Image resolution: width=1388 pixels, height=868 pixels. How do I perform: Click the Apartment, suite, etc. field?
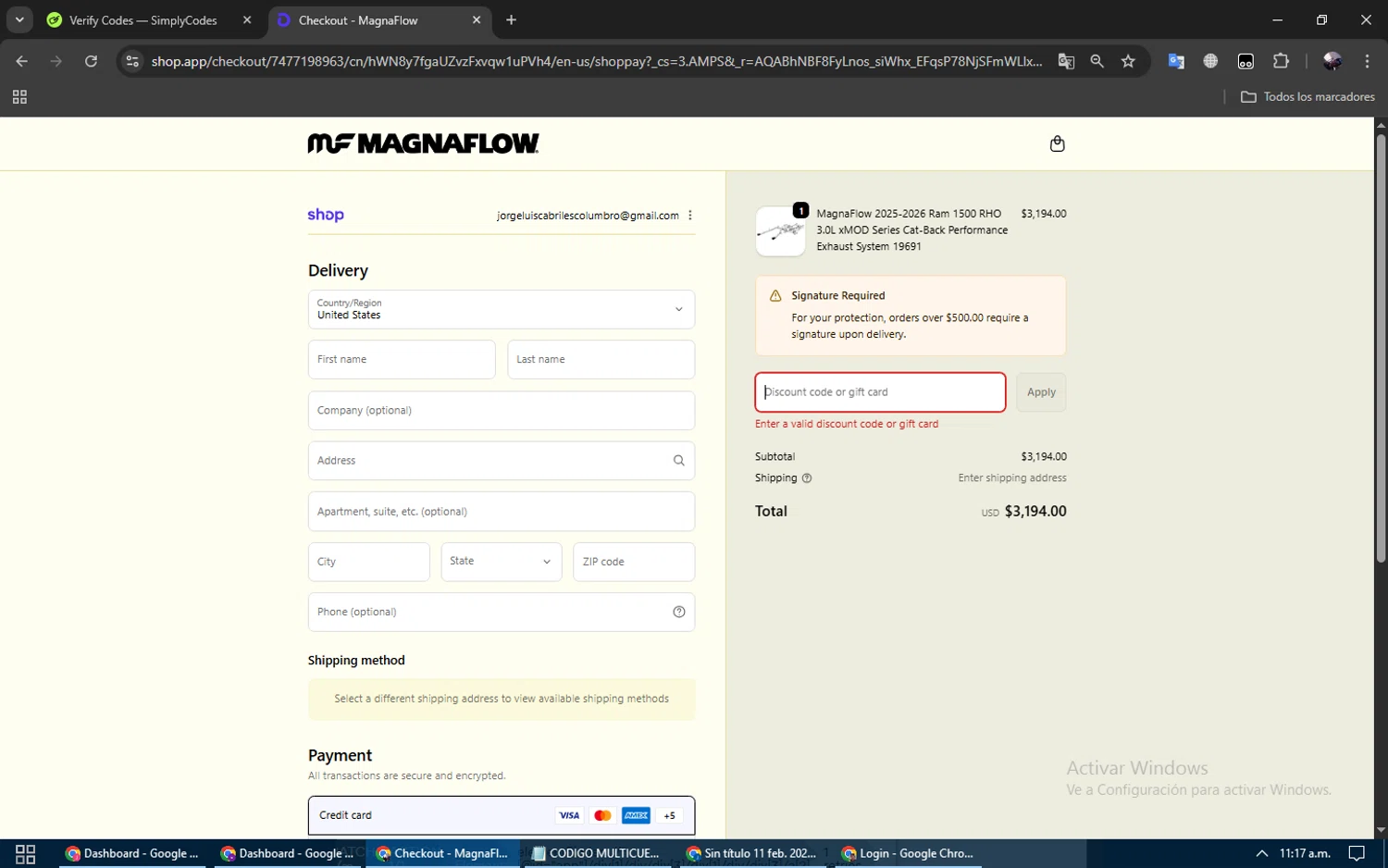(x=501, y=511)
